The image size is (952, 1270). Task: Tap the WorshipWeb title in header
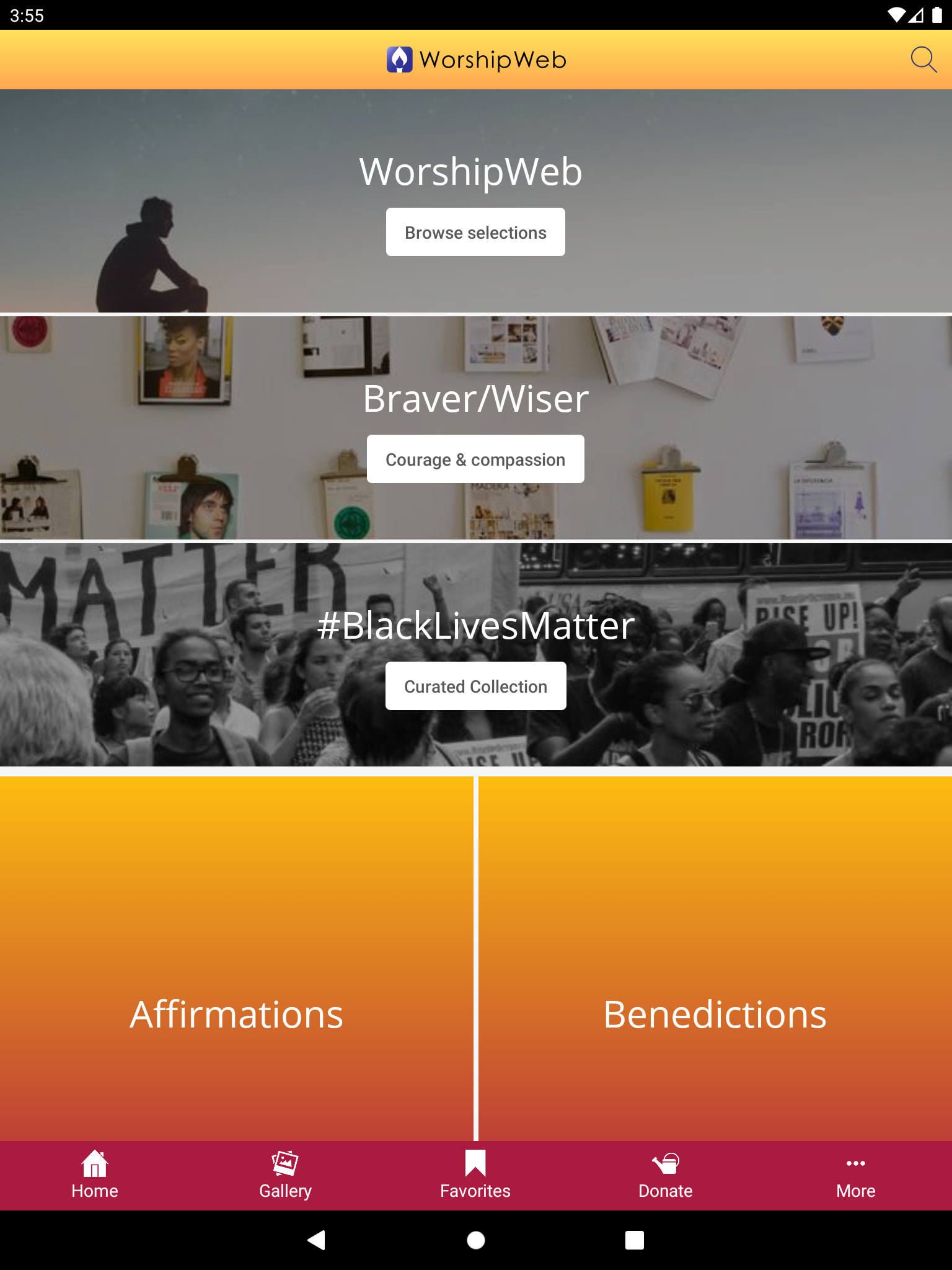(x=493, y=60)
